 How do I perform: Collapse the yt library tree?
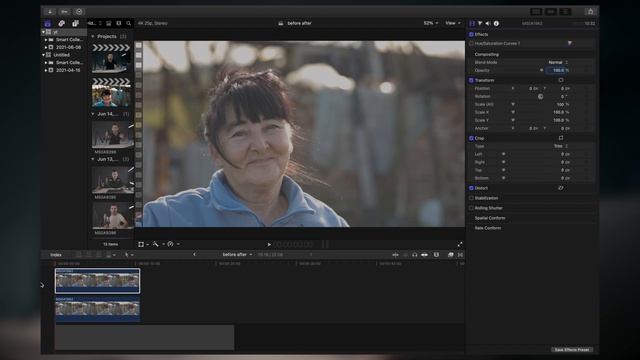(x=43, y=32)
